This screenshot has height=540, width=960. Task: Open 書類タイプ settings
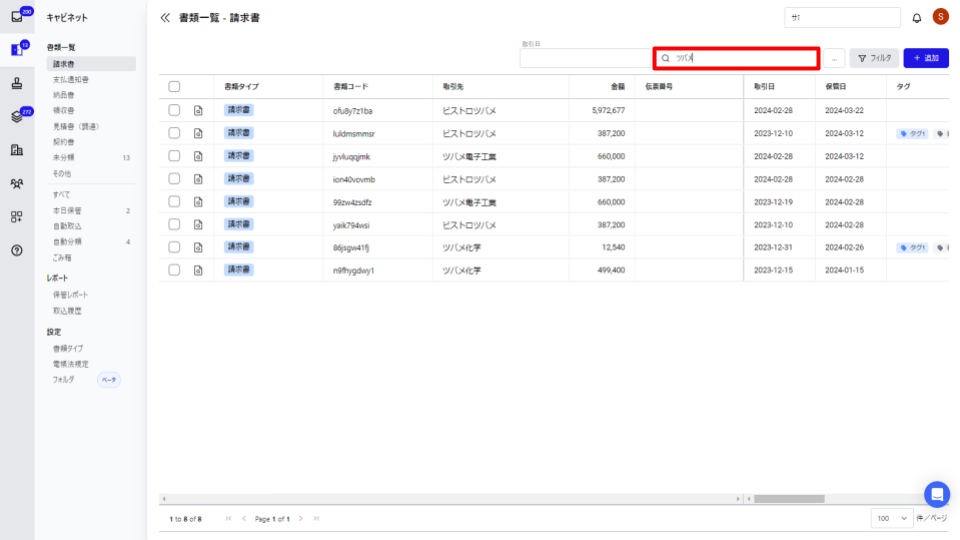pyautogui.click(x=68, y=348)
